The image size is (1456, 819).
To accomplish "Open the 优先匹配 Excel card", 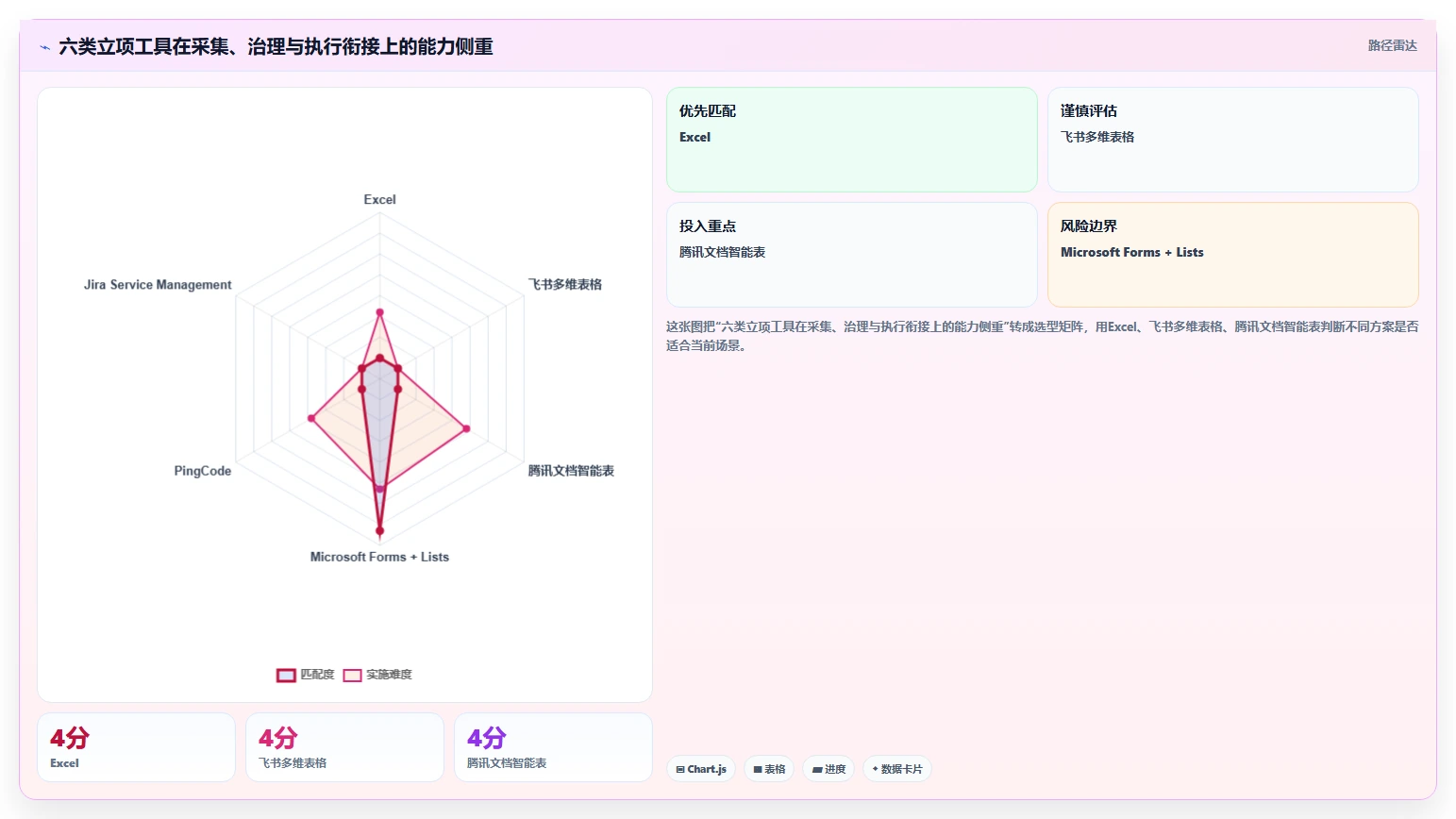I will (x=851, y=140).
